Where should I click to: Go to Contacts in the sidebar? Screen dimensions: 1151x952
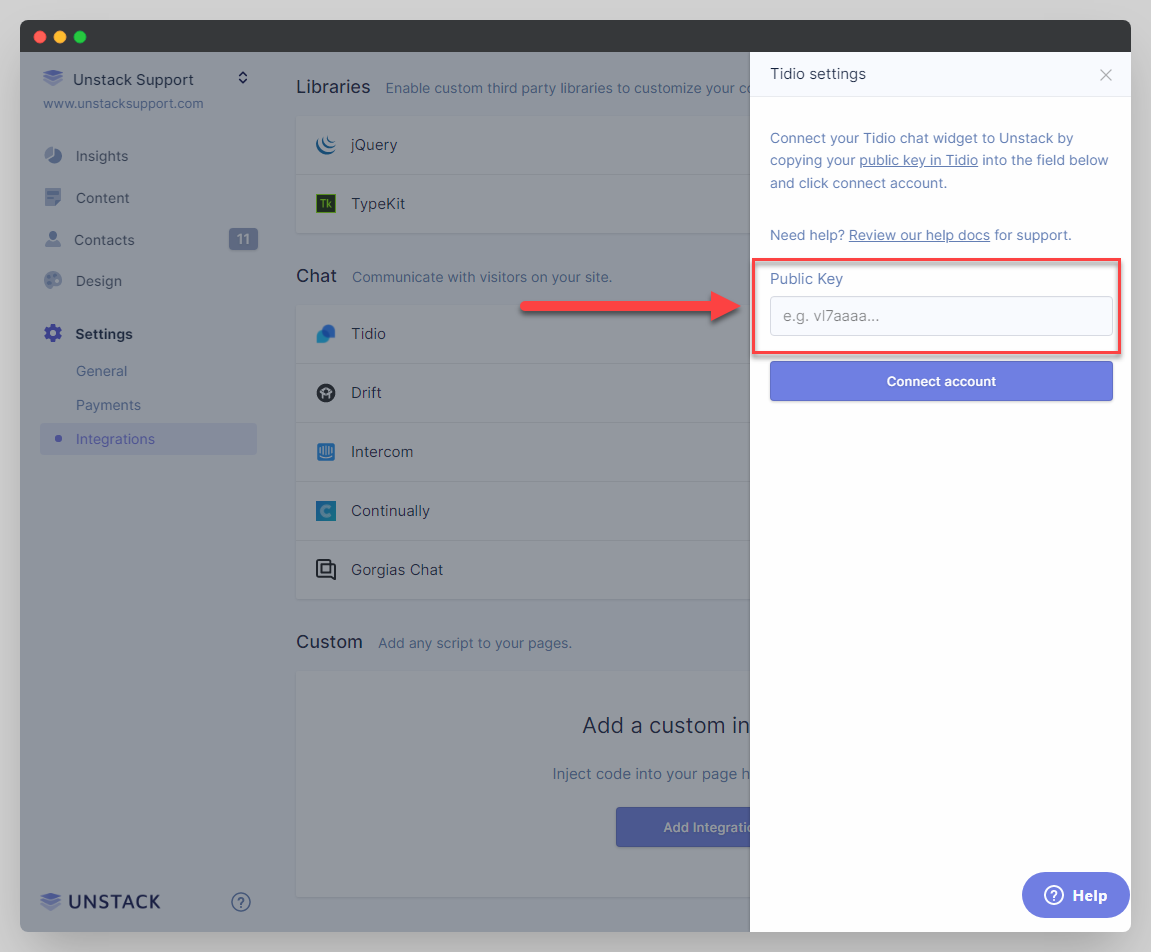(104, 240)
